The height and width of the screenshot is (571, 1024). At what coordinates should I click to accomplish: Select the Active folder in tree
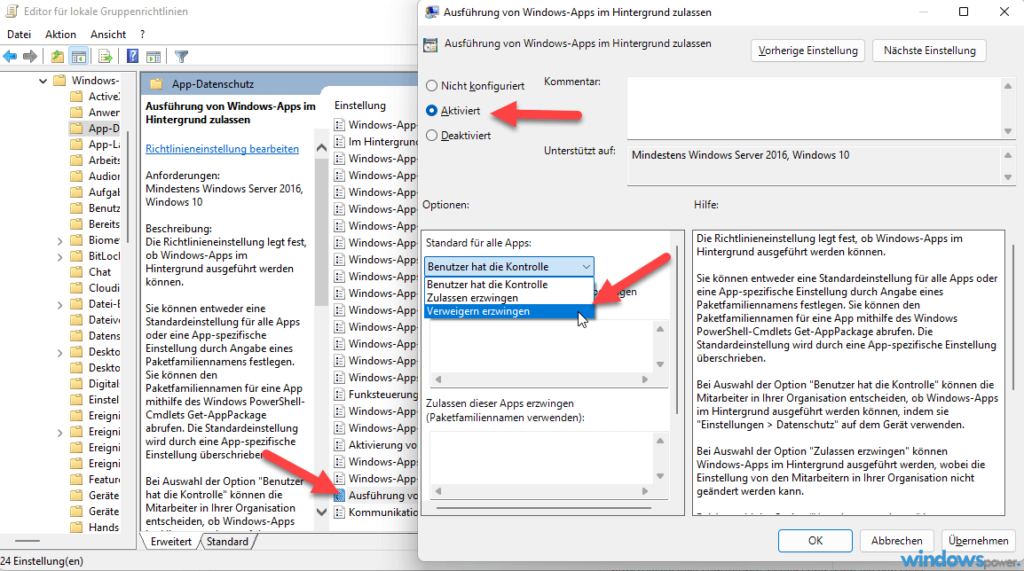click(95, 97)
